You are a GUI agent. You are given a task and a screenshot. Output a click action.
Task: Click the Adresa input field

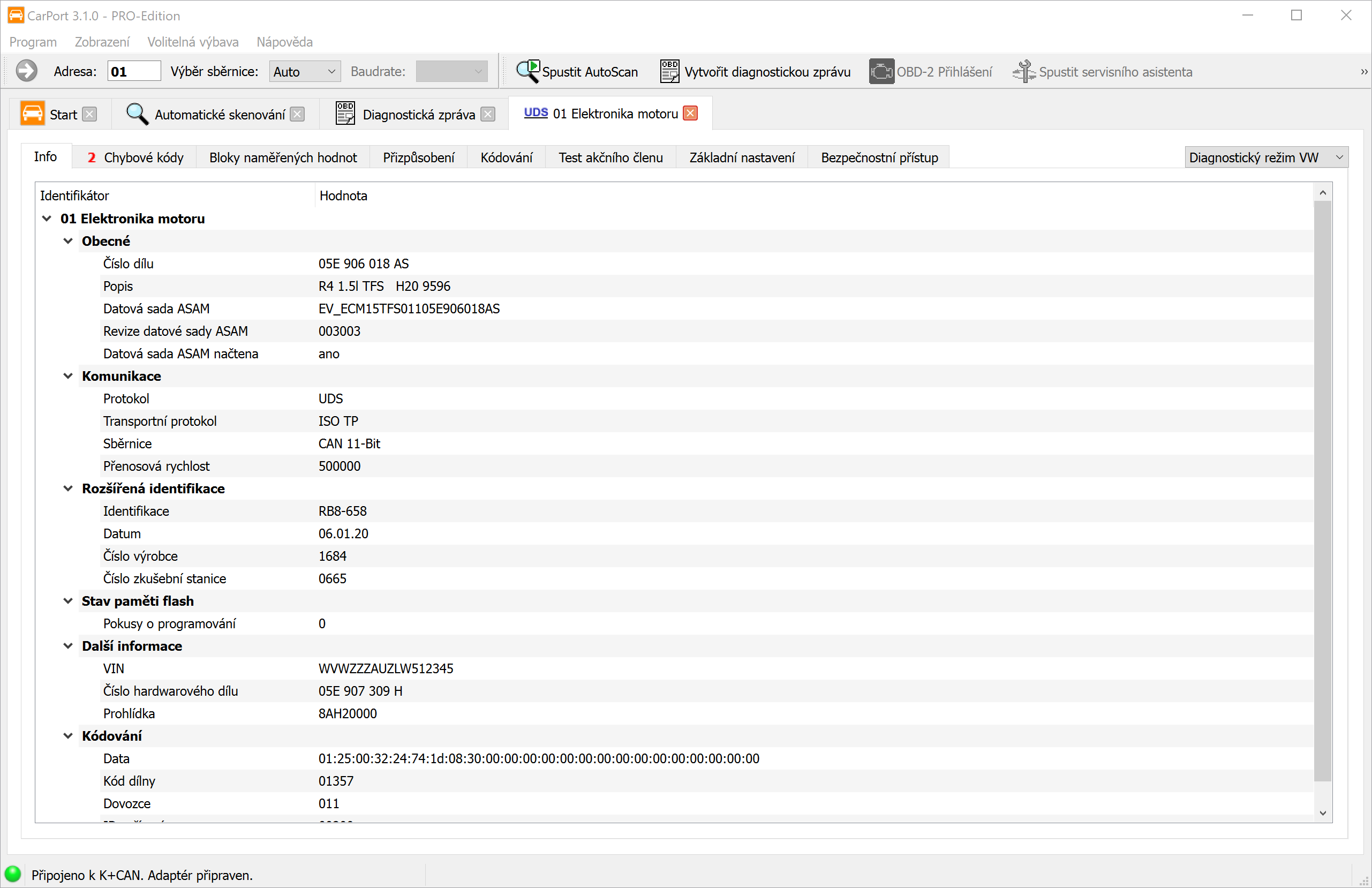[134, 72]
